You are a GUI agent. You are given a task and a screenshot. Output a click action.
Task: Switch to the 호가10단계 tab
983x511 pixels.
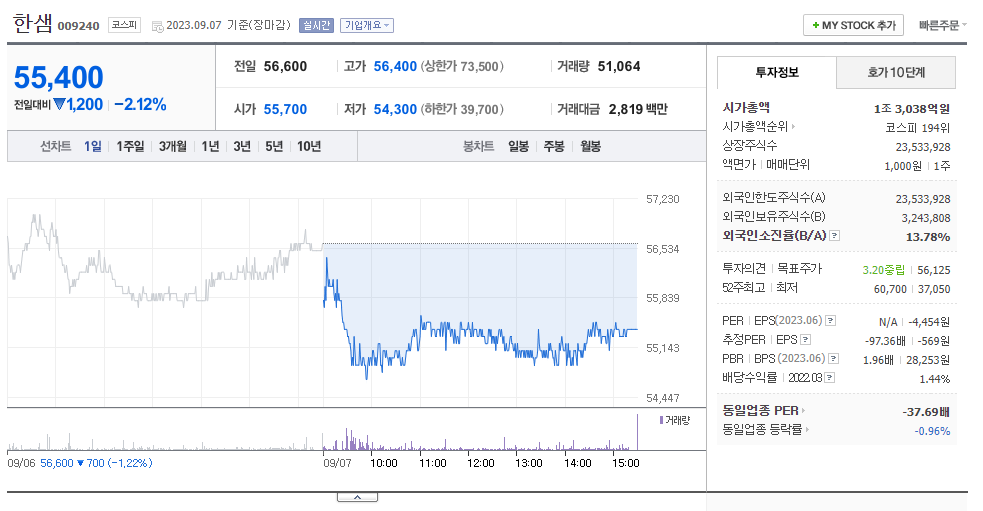tap(896, 72)
